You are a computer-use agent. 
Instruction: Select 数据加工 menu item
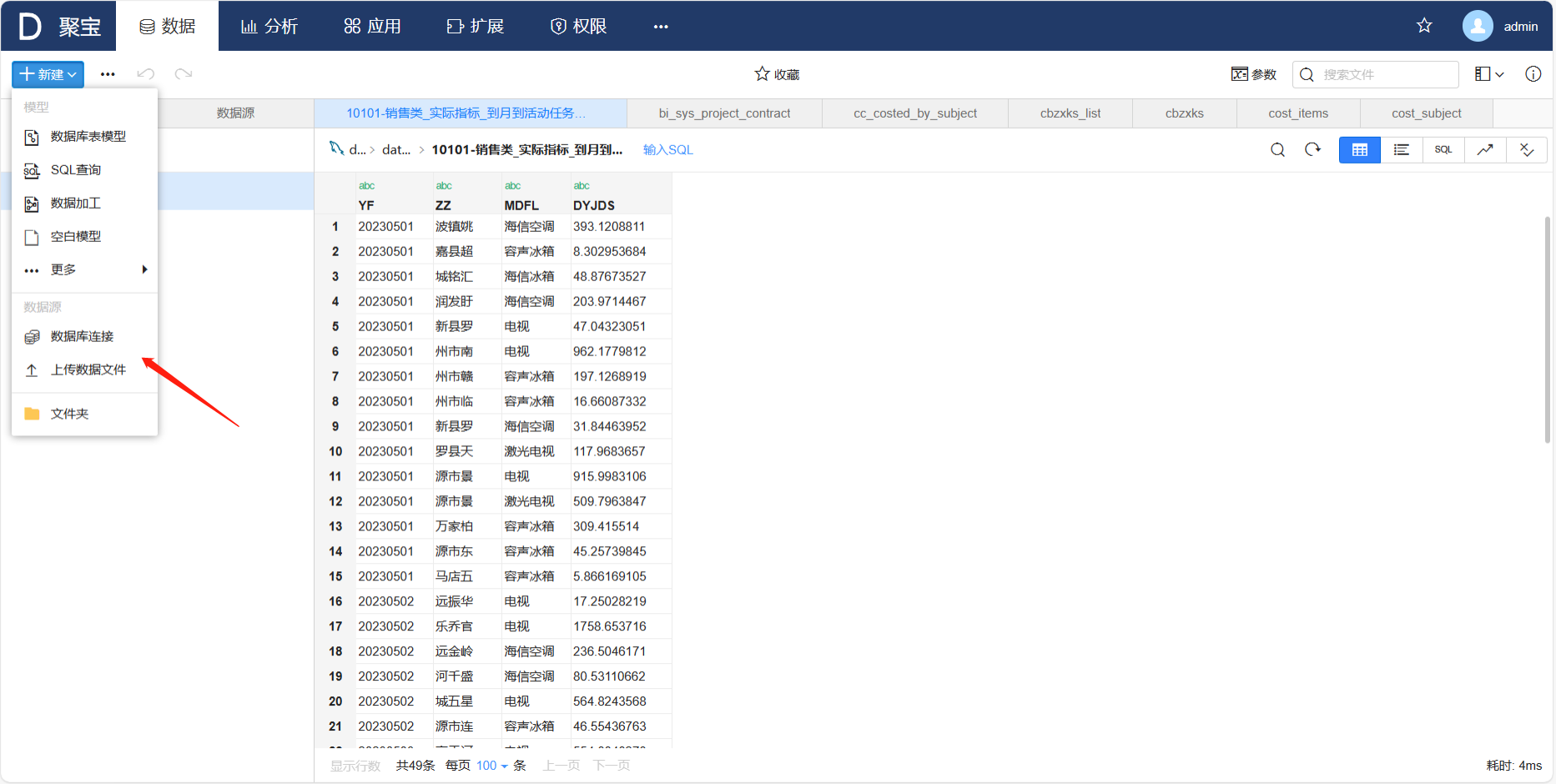[x=84, y=203]
